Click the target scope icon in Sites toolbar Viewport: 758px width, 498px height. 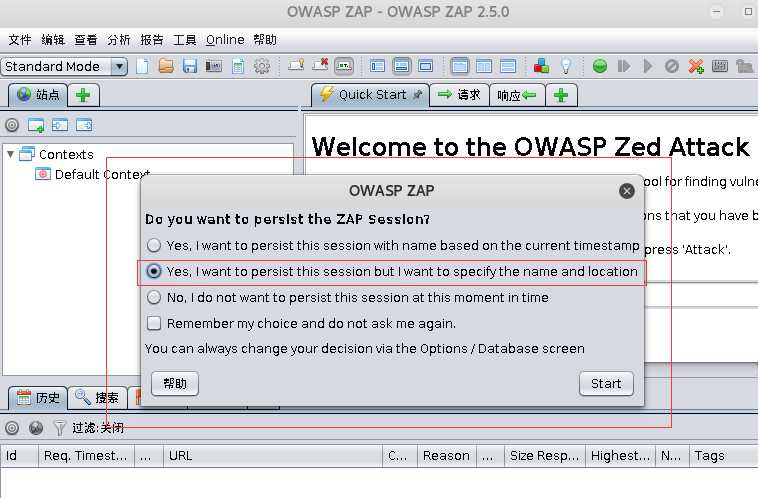pyautogui.click(x=12, y=125)
